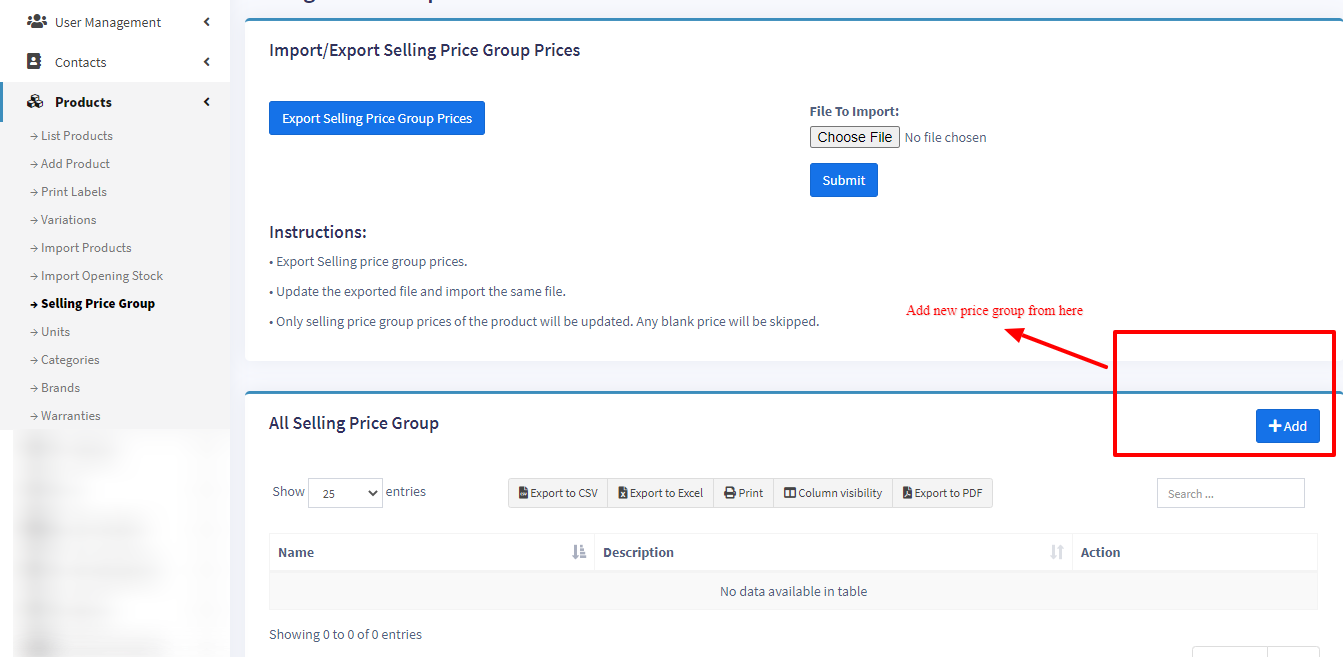Click the Export to Excel button
This screenshot has width=1343, height=657.
tap(660, 493)
